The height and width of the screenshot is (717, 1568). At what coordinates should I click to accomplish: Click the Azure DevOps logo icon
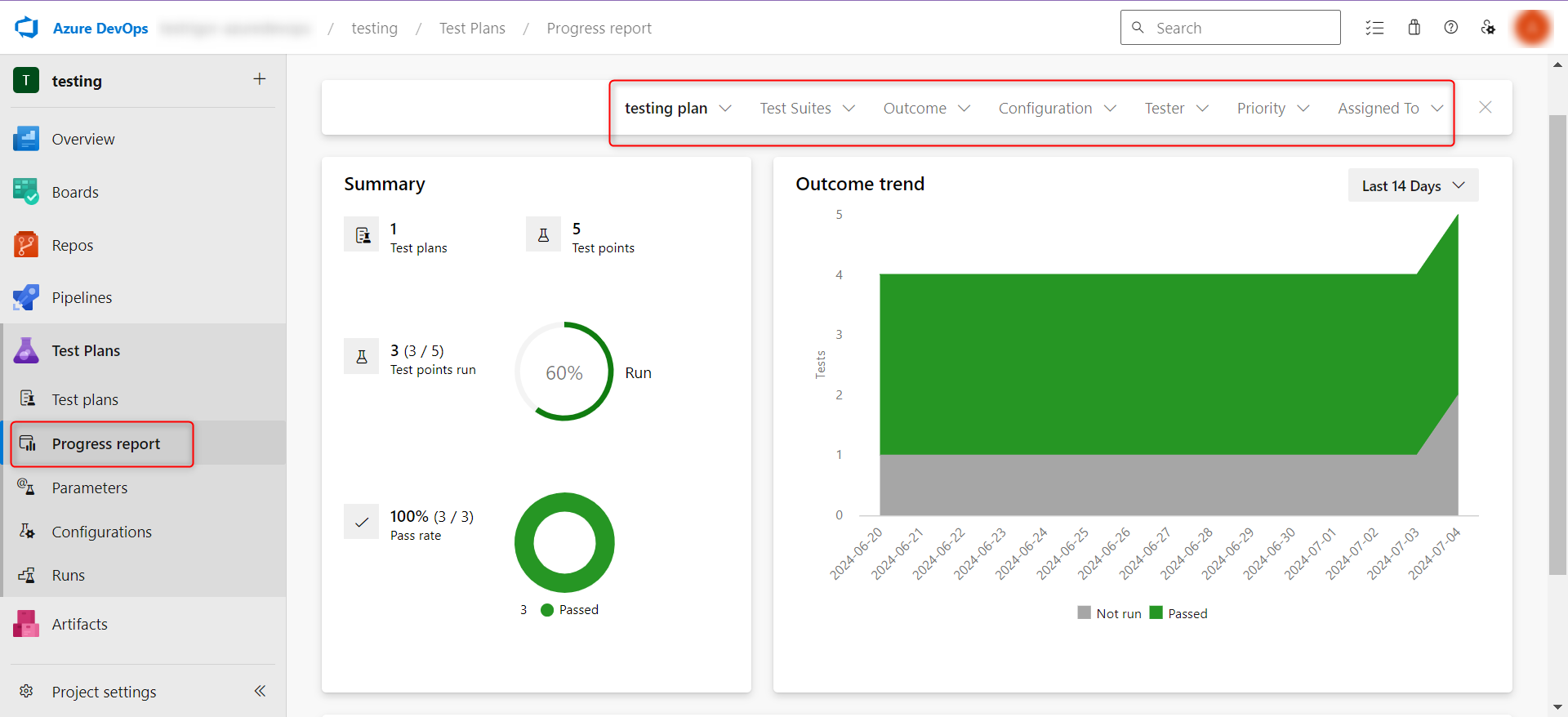click(x=27, y=28)
